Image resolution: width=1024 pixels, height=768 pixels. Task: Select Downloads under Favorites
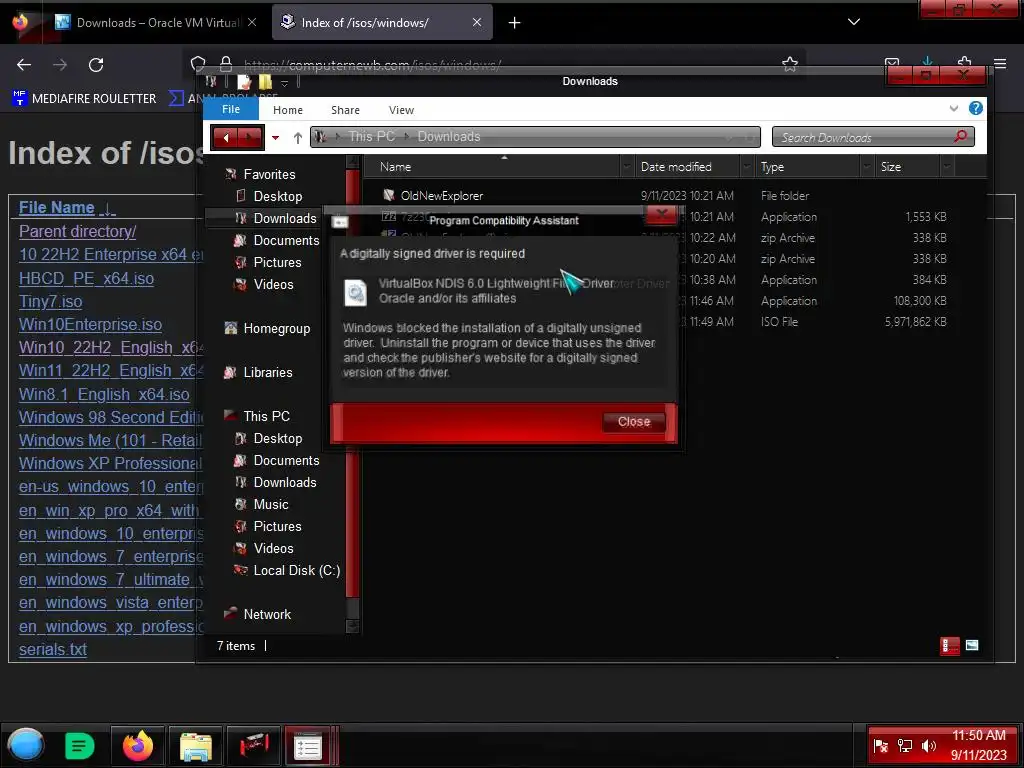[x=285, y=219]
